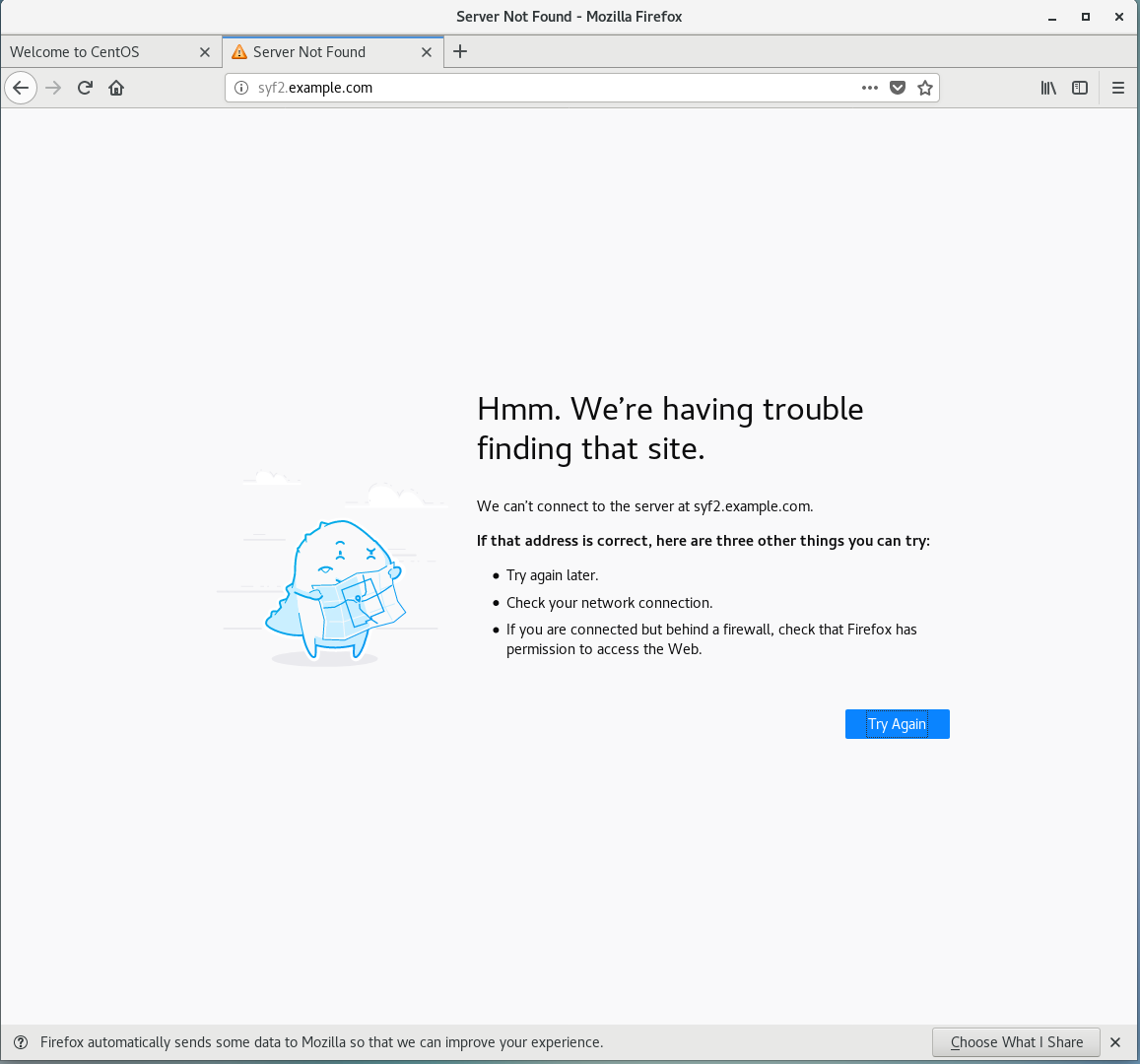Click 'Check your network connection.' text
This screenshot has height=1064, width=1140.
pyautogui.click(x=609, y=603)
